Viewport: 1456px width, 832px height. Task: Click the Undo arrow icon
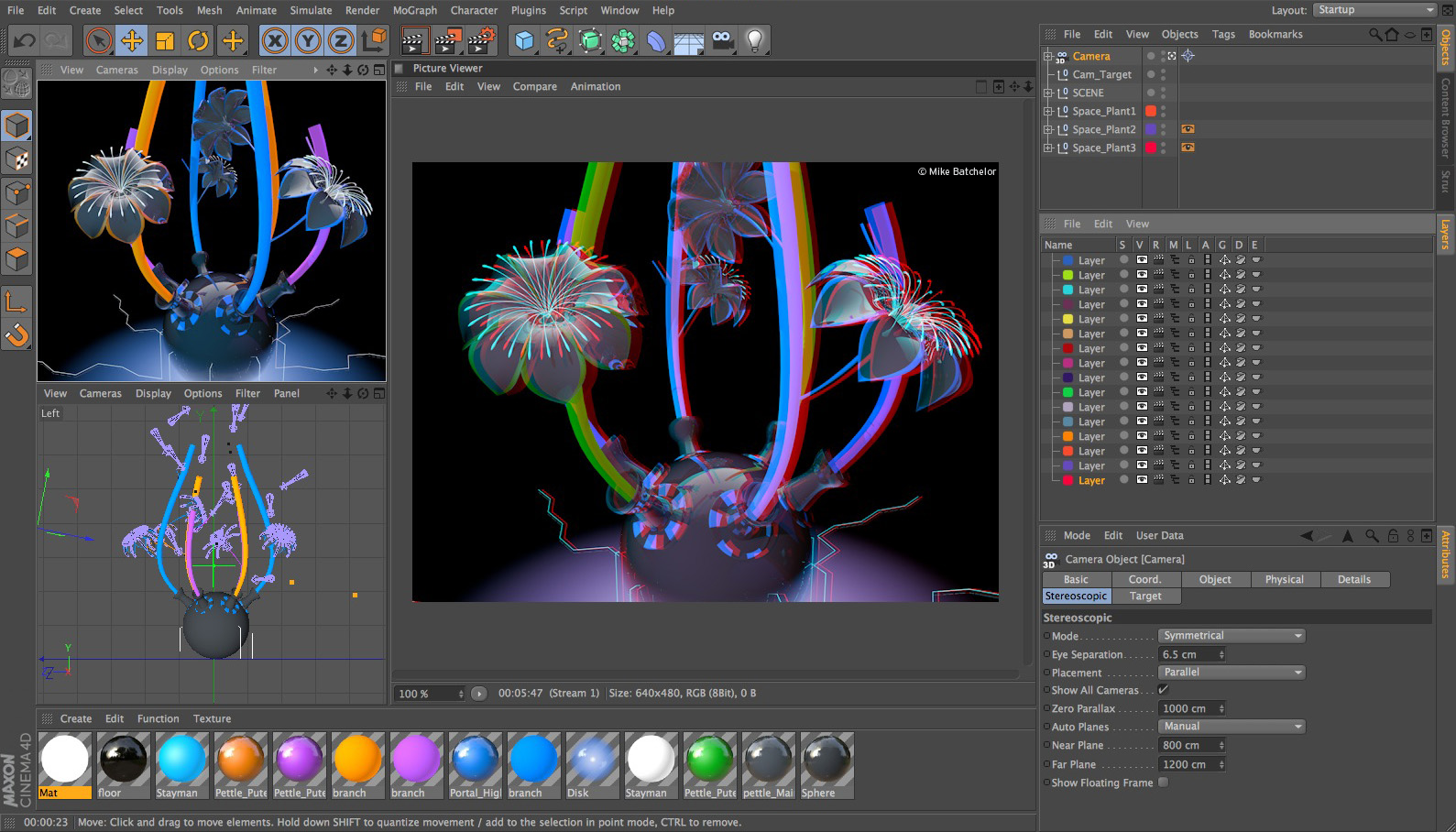pyautogui.click(x=25, y=40)
